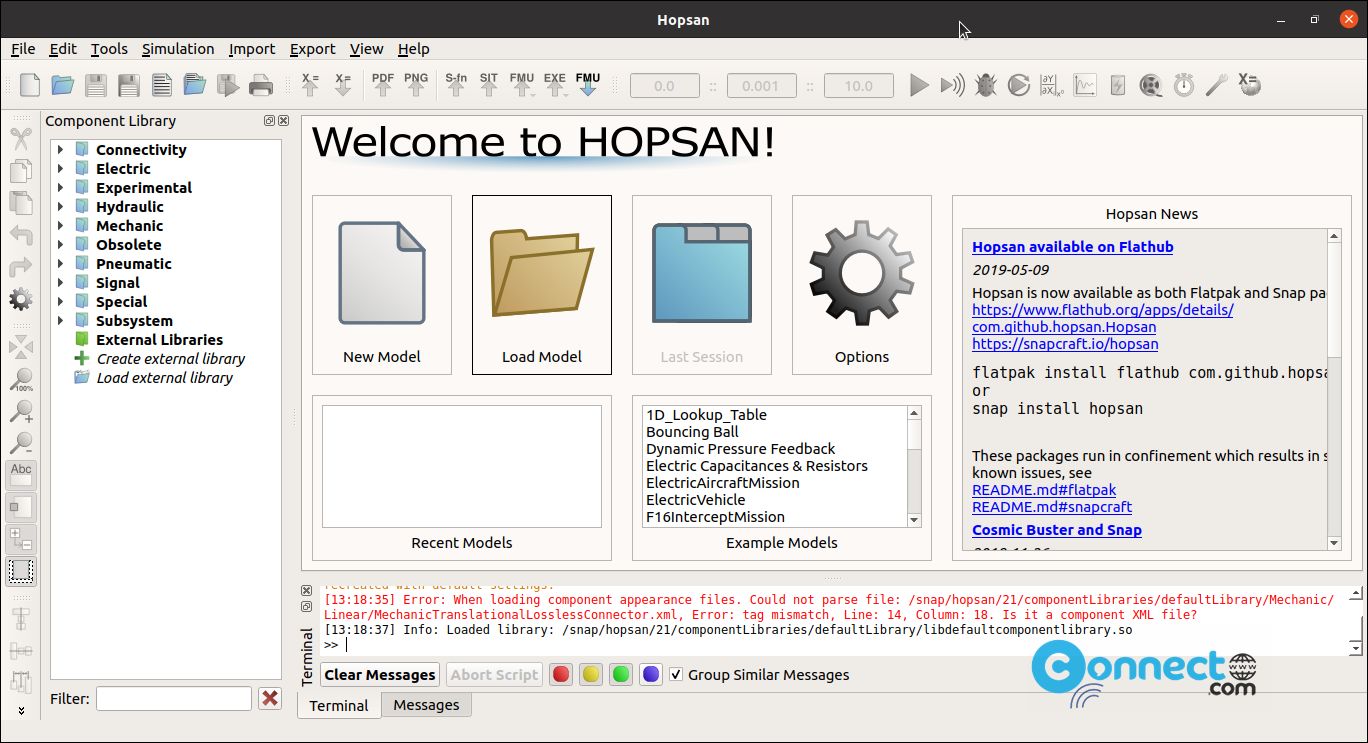Expand the Connectivity library node
Viewport: 1368px width, 743px height.
(x=60, y=150)
